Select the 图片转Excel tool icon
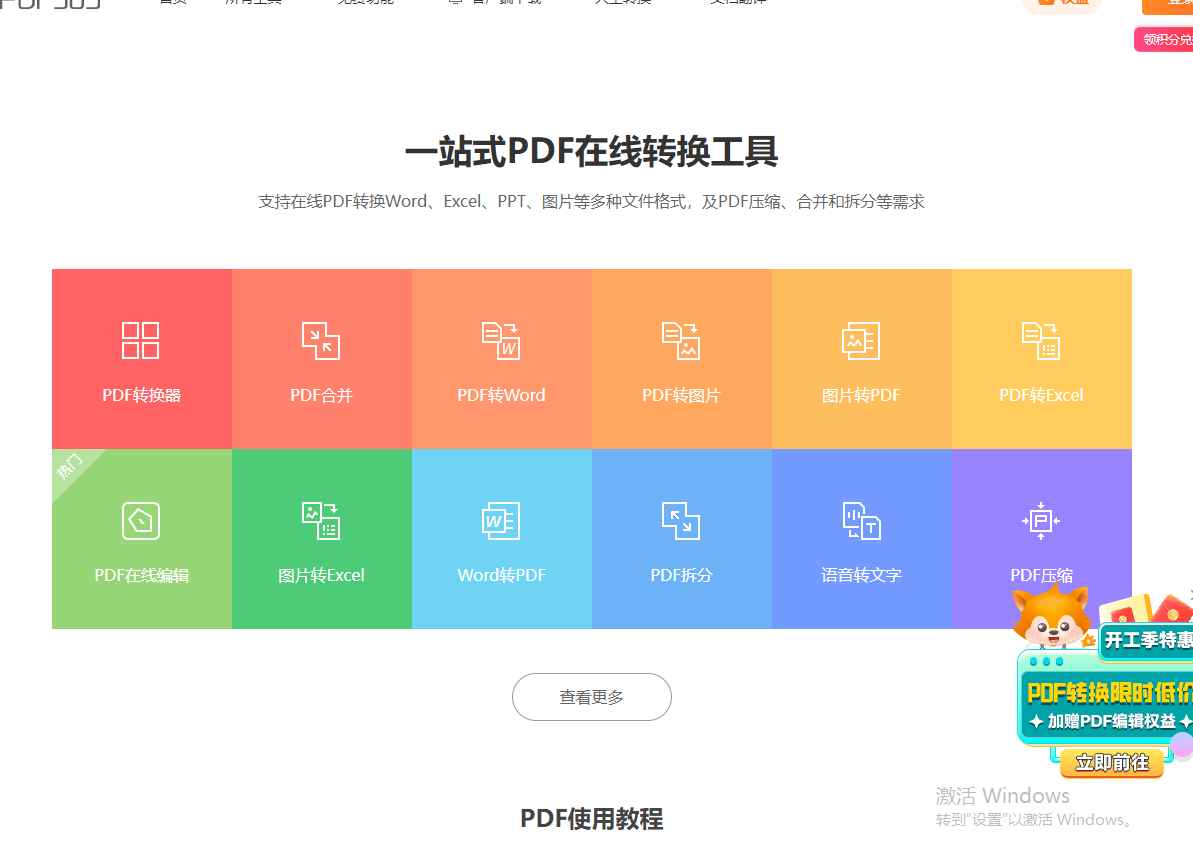 click(x=321, y=521)
